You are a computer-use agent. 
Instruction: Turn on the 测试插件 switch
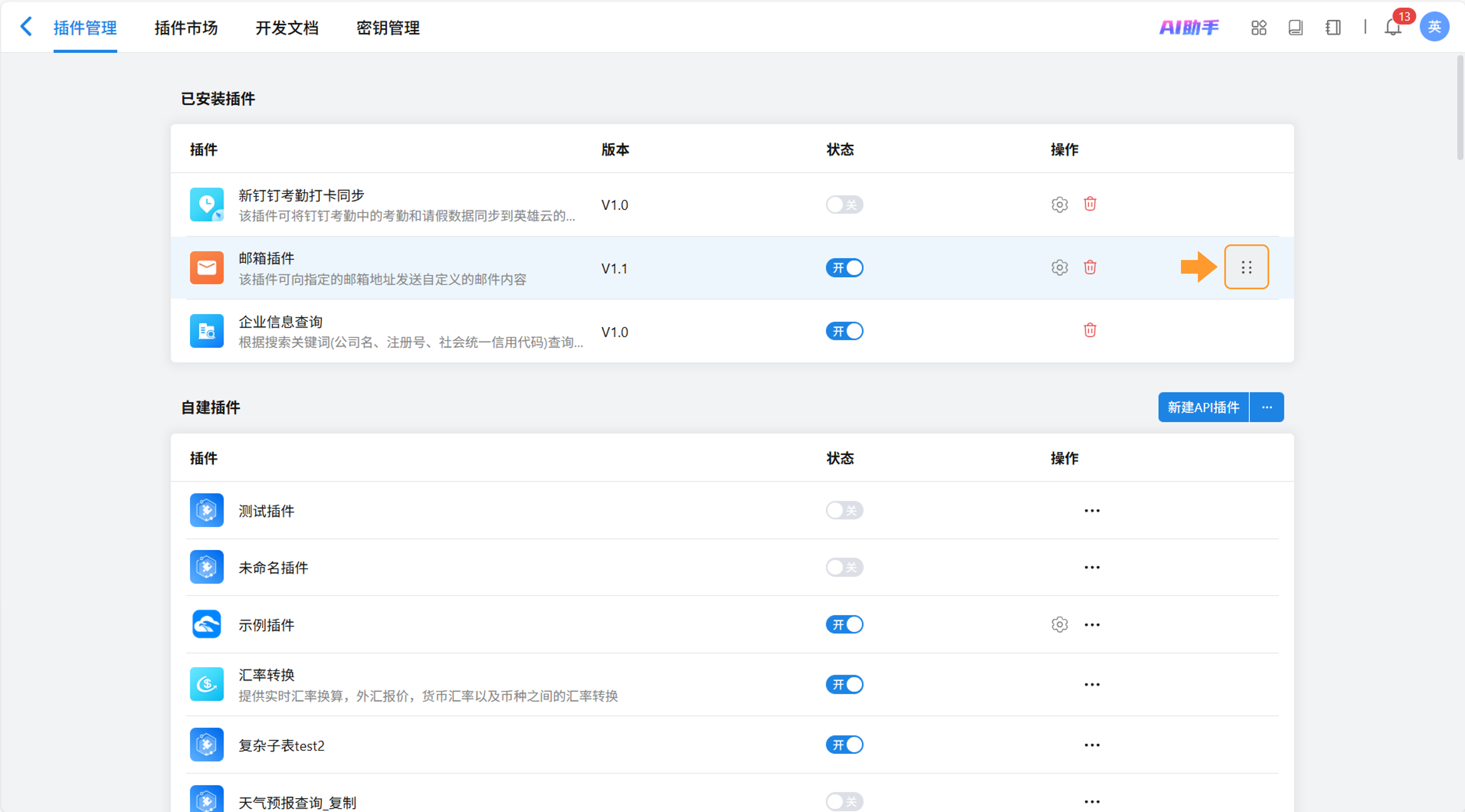tap(844, 510)
